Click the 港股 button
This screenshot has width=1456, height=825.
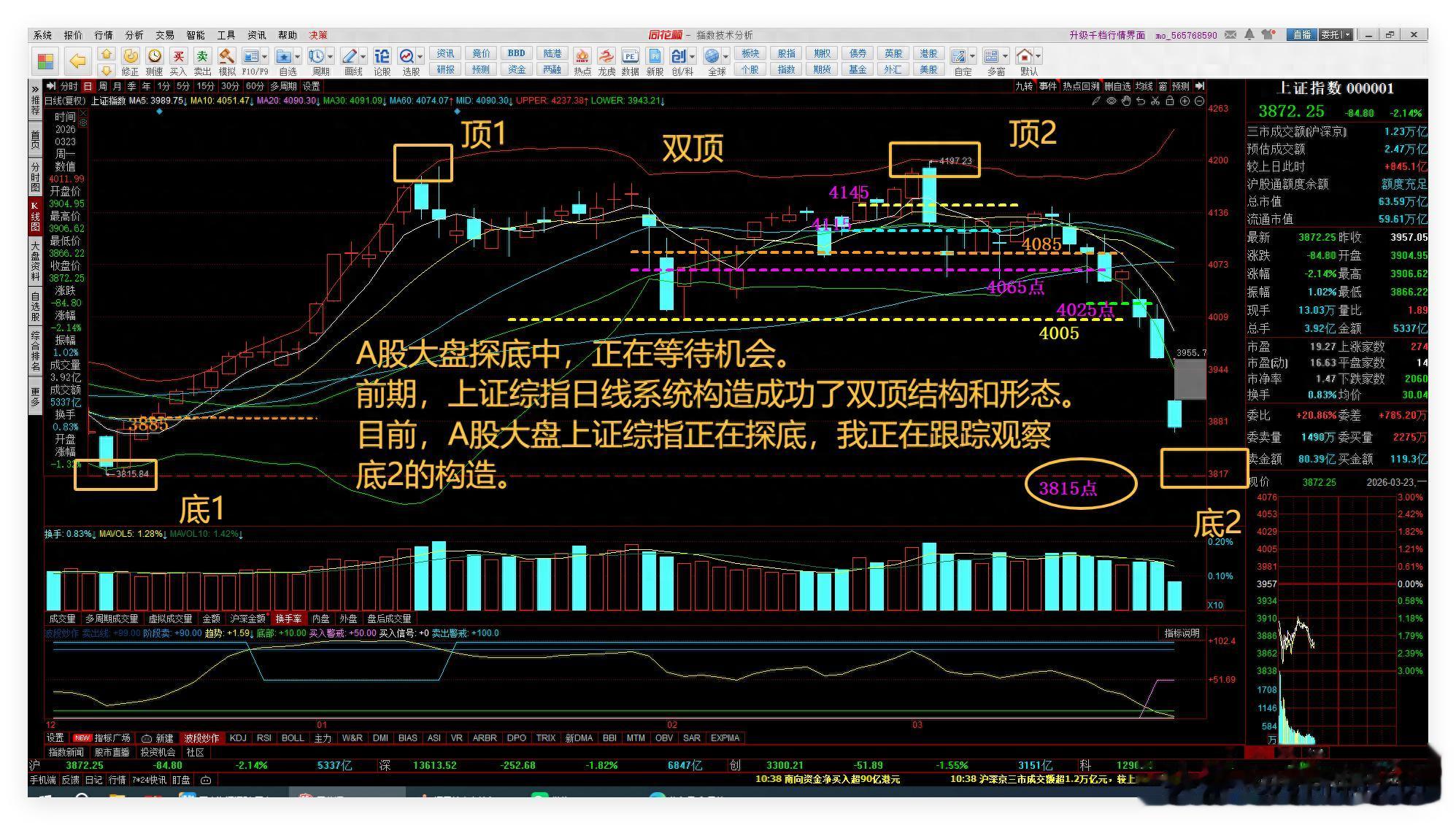pos(928,53)
